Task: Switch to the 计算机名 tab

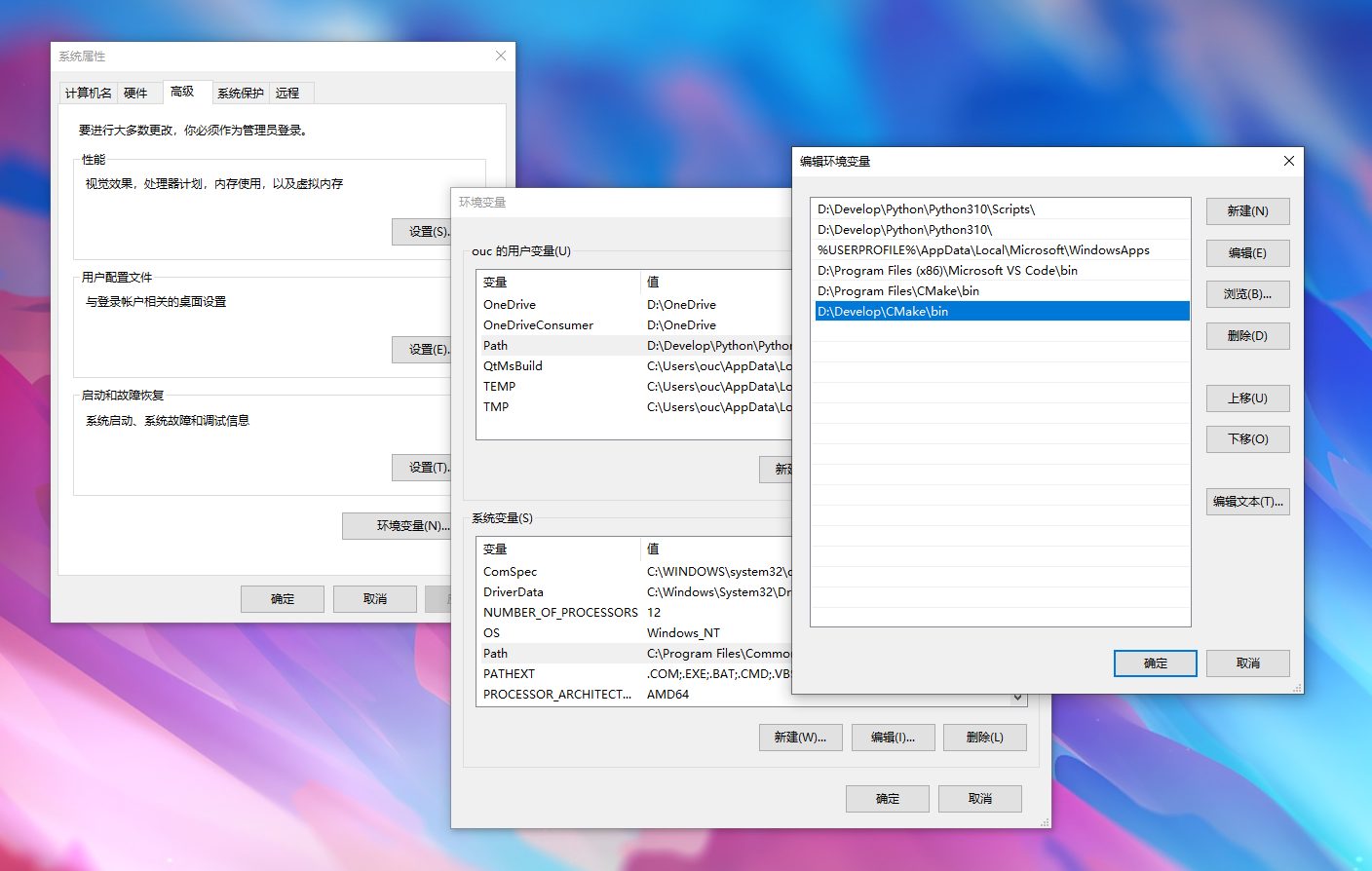Action: pos(87,92)
